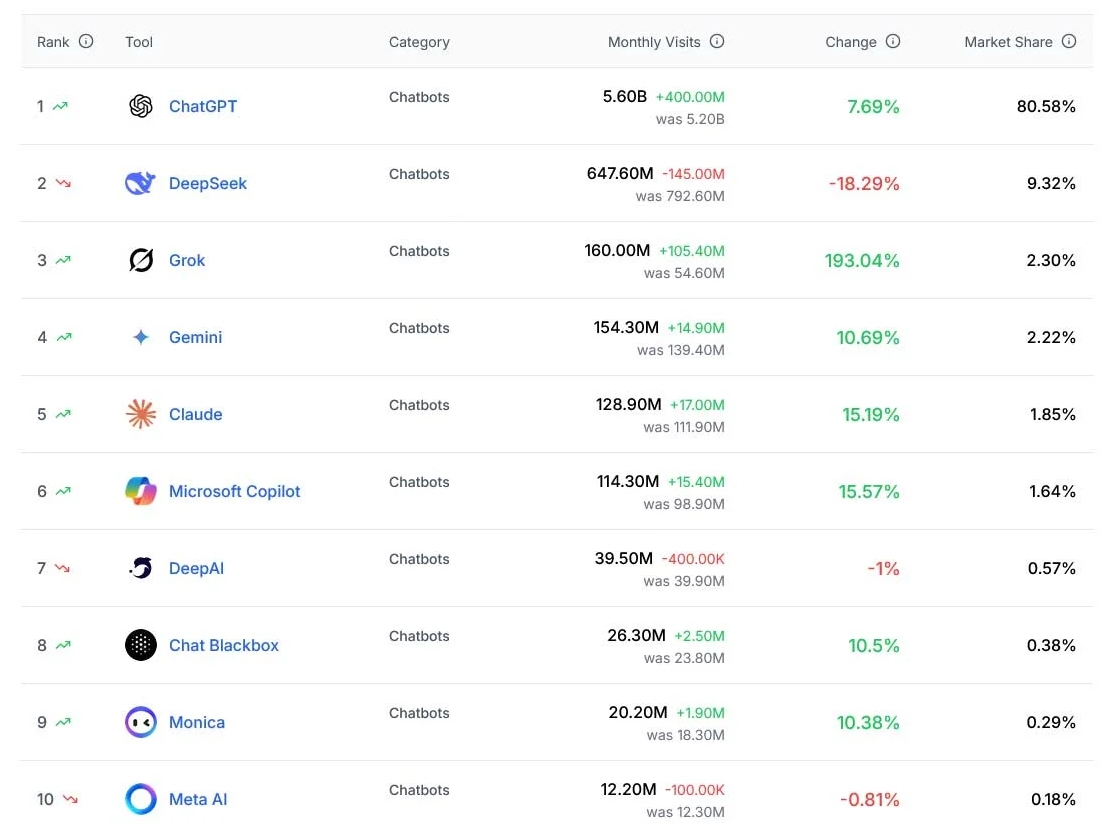
Task: Click the ChatGPT logo icon
Action: pos(140,106)
